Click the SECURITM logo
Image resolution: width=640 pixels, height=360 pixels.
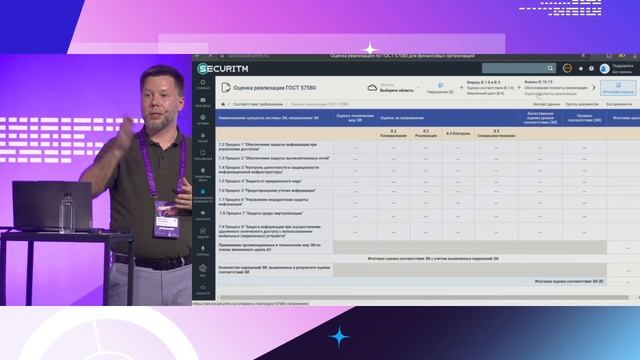223,69
